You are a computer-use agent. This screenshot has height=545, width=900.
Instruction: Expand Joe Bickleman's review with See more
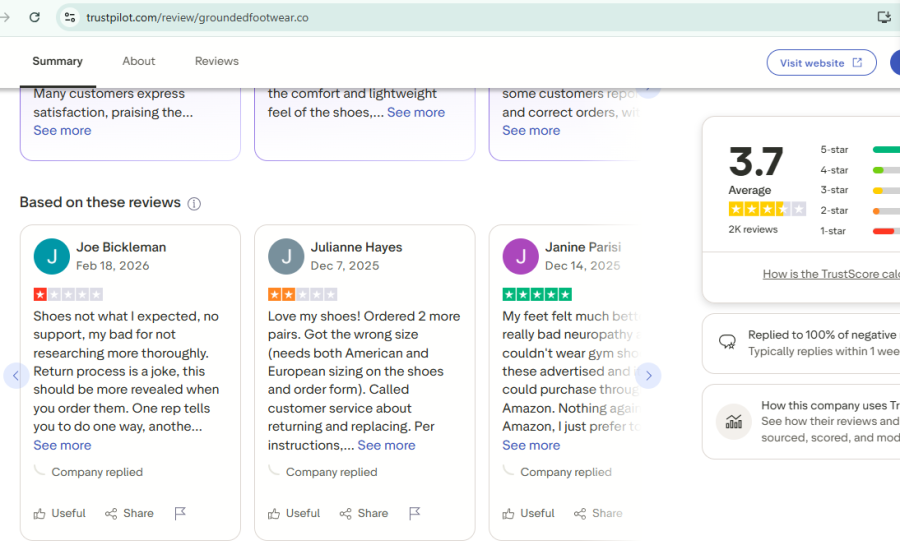(x=62, y=445)
